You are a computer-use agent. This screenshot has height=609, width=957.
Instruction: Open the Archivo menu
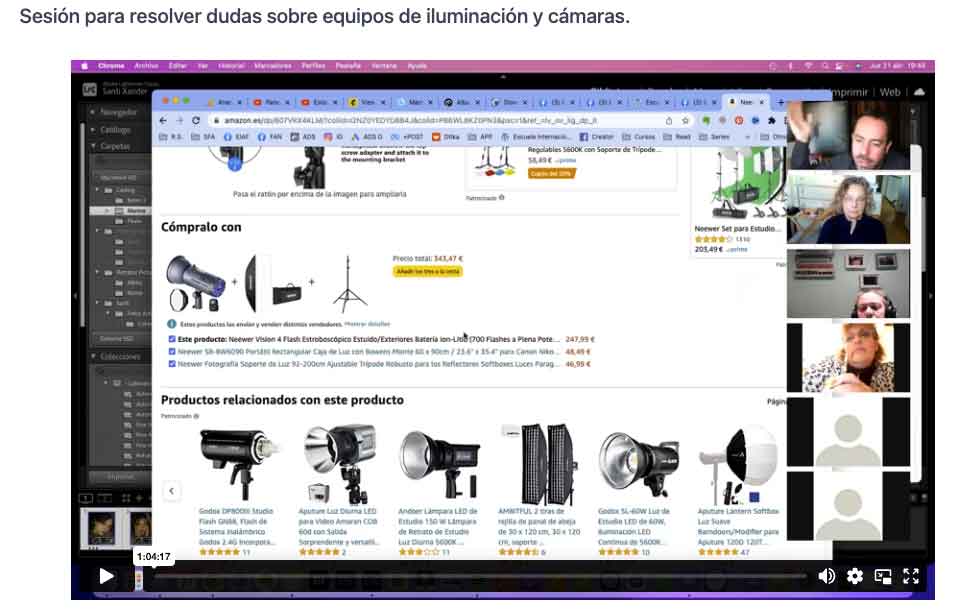click(146, 66)
